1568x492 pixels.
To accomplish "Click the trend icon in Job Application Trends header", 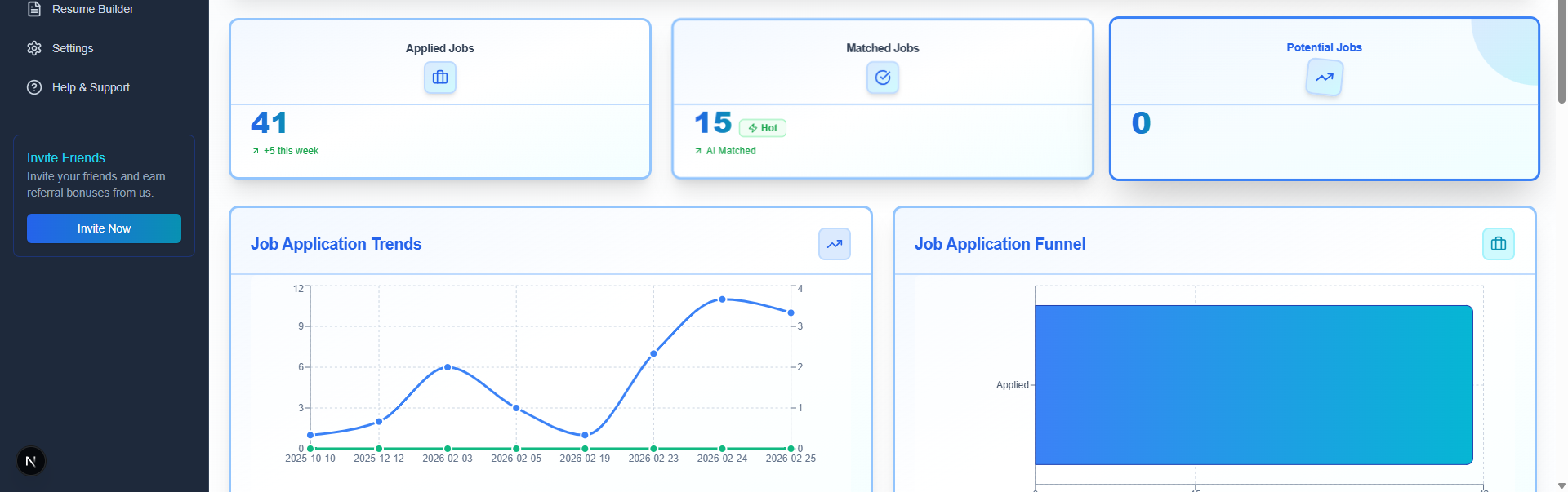I will 834,244.
